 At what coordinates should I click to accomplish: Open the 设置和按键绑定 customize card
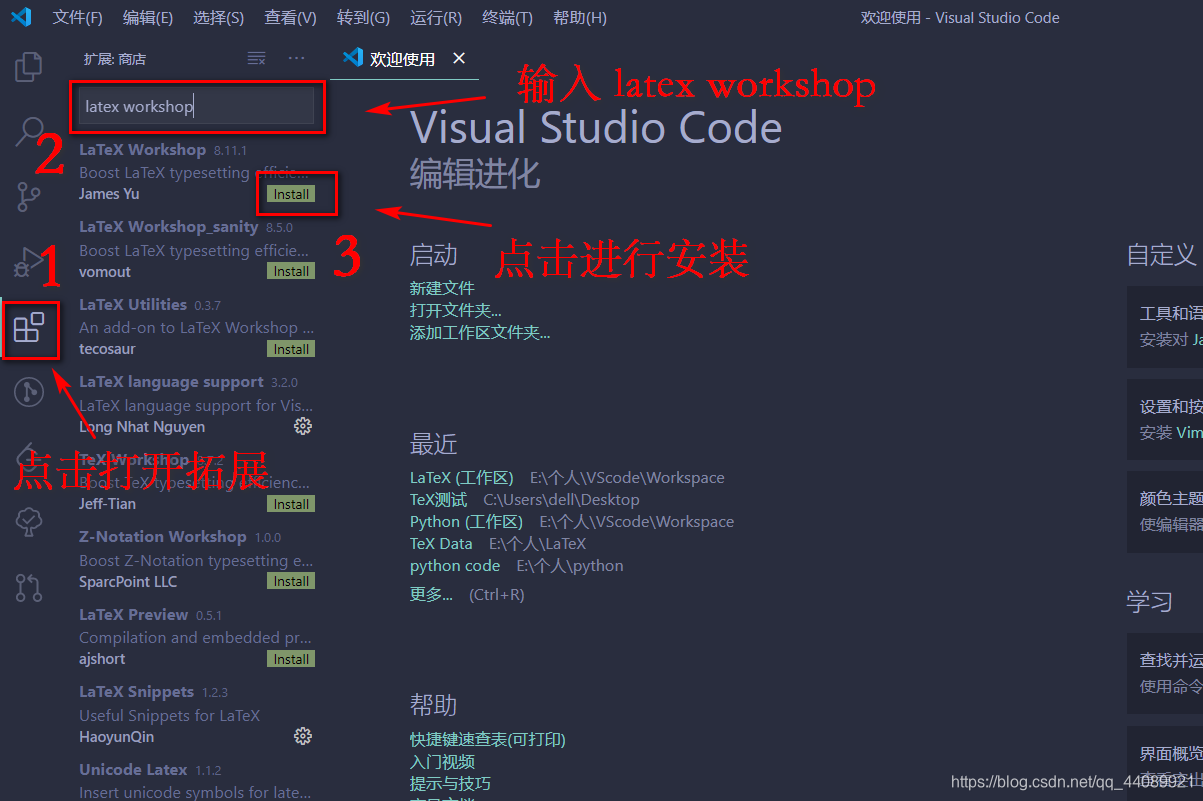point(1165,419)
